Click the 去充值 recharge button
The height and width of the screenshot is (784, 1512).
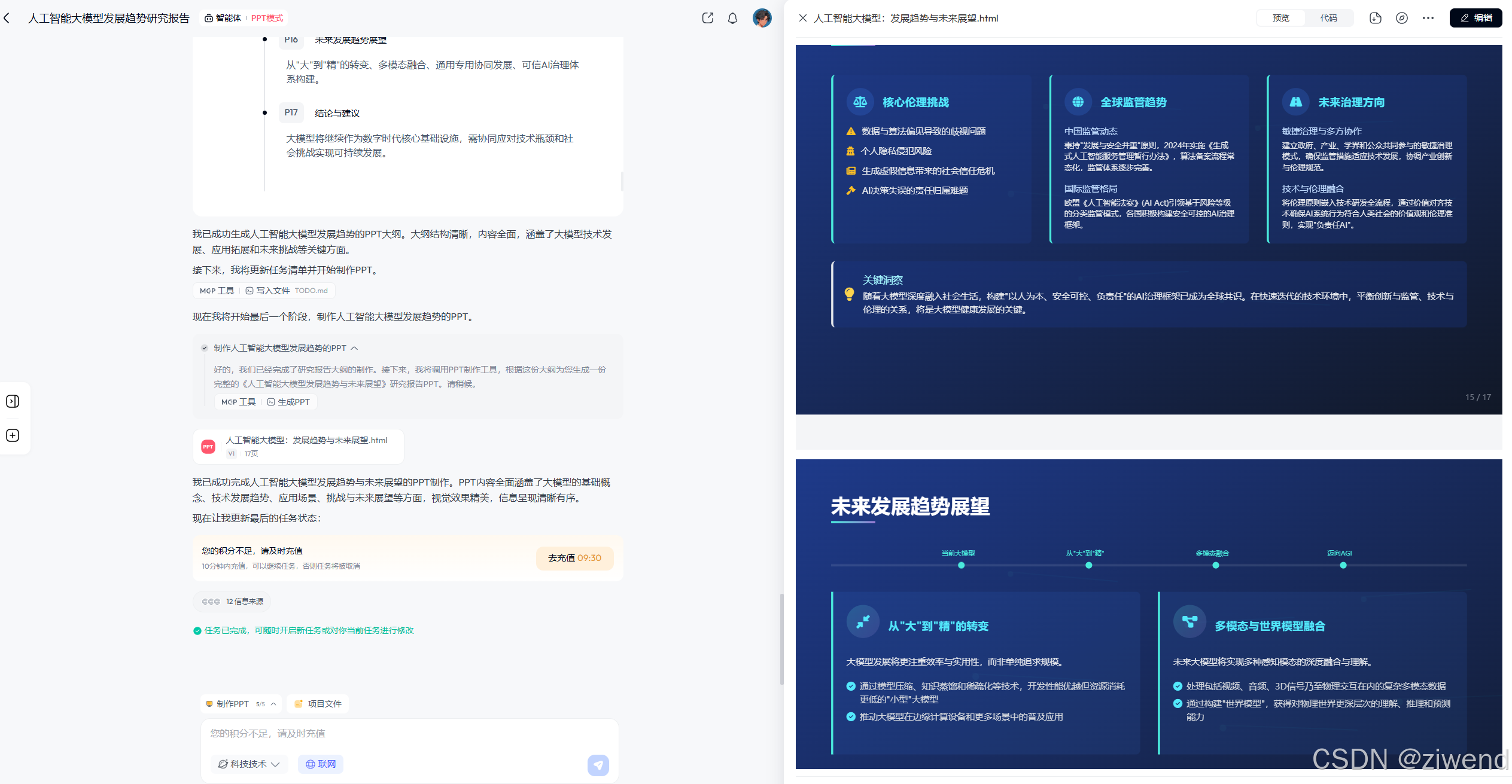574,558
